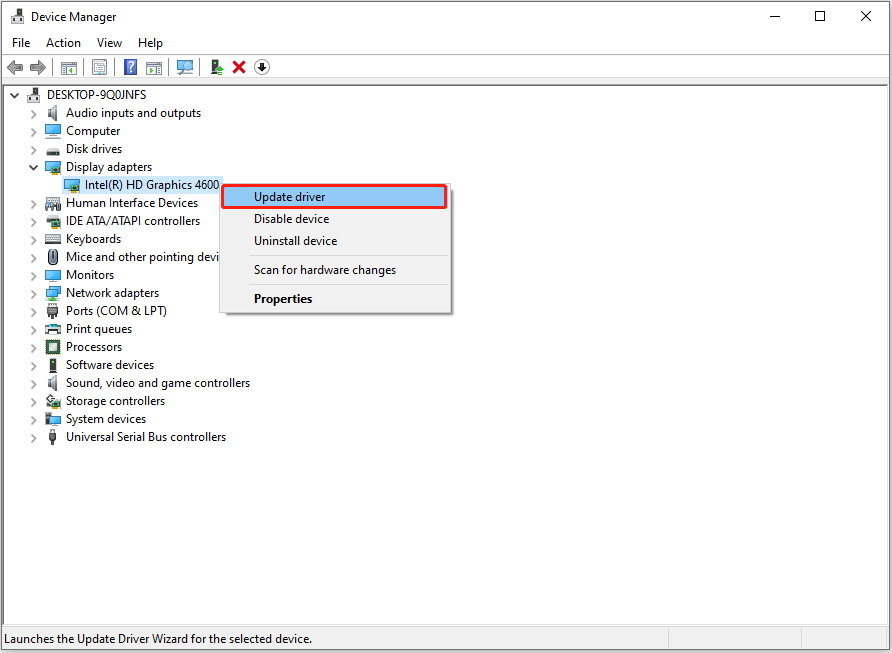Select the Display adapters label

pyautogui.click(x=109, y=167)
